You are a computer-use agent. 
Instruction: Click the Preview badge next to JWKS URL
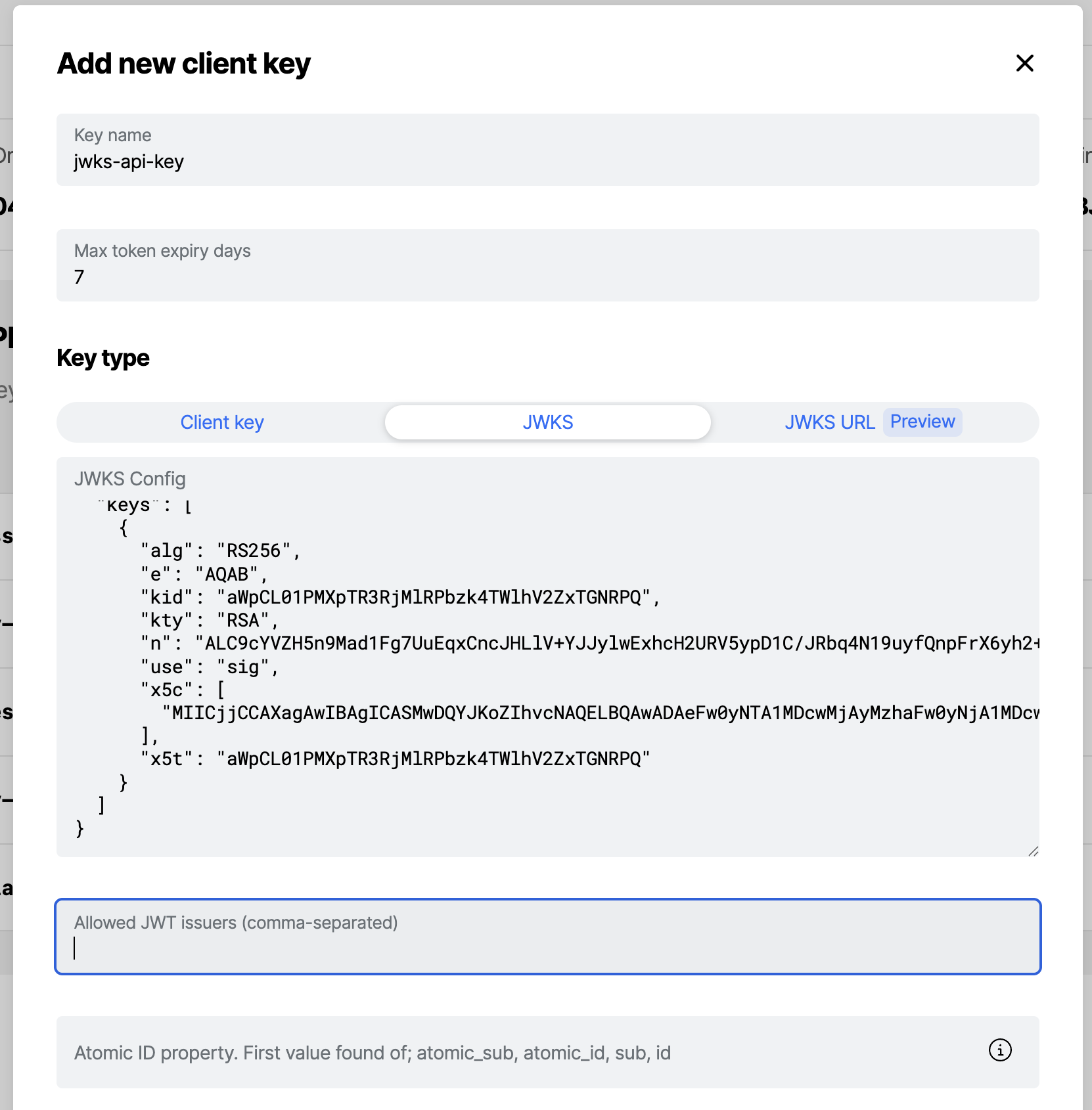tap(922, 422)
